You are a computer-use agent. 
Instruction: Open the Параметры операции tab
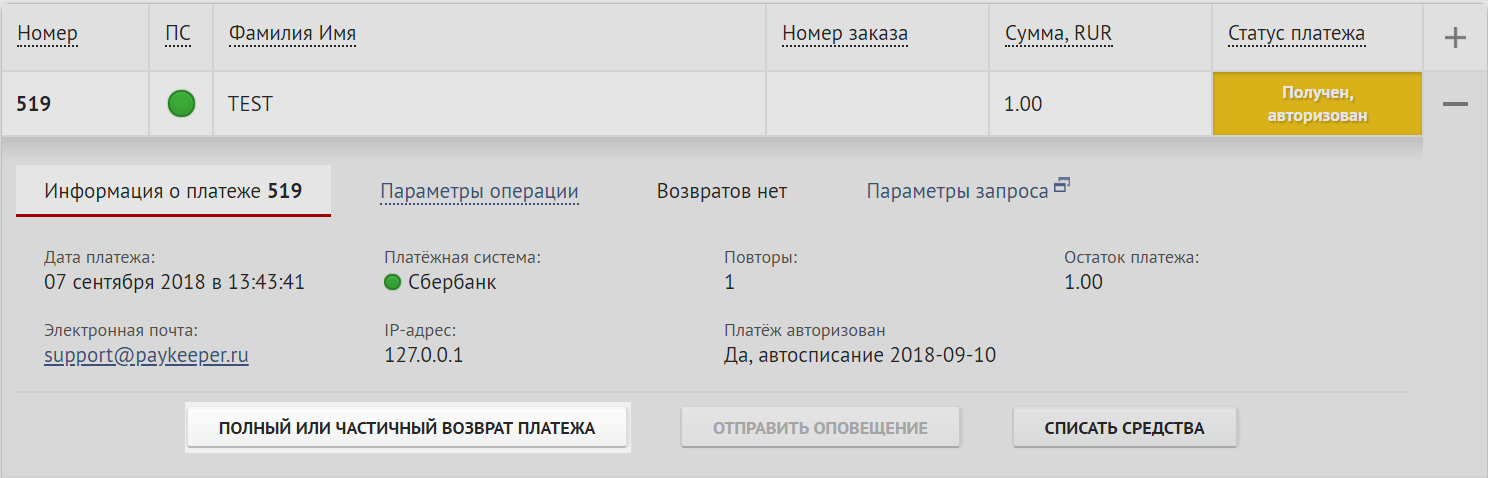coord(479,191)
